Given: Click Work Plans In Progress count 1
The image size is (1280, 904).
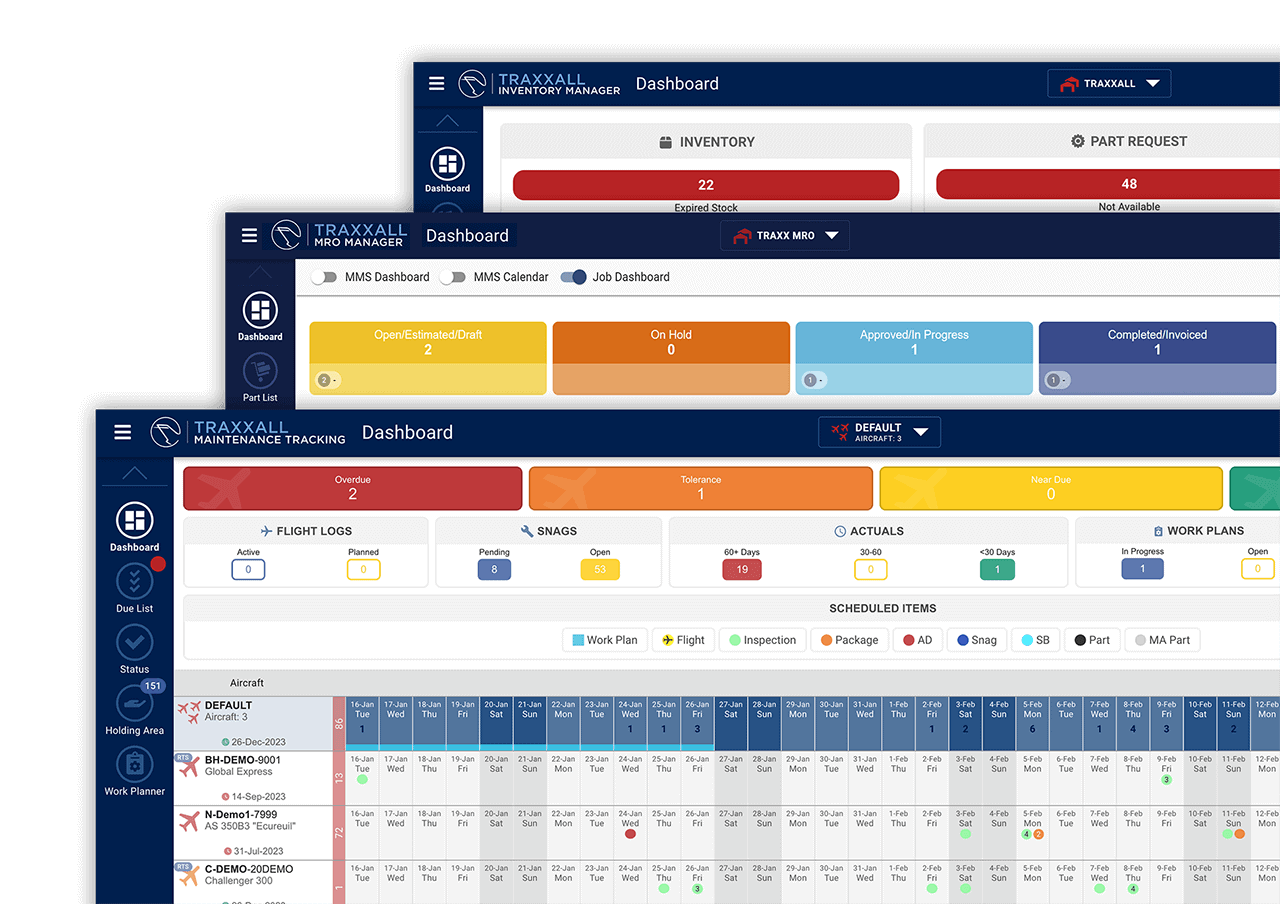Looking at the screenshot, I should (1143, 569).
